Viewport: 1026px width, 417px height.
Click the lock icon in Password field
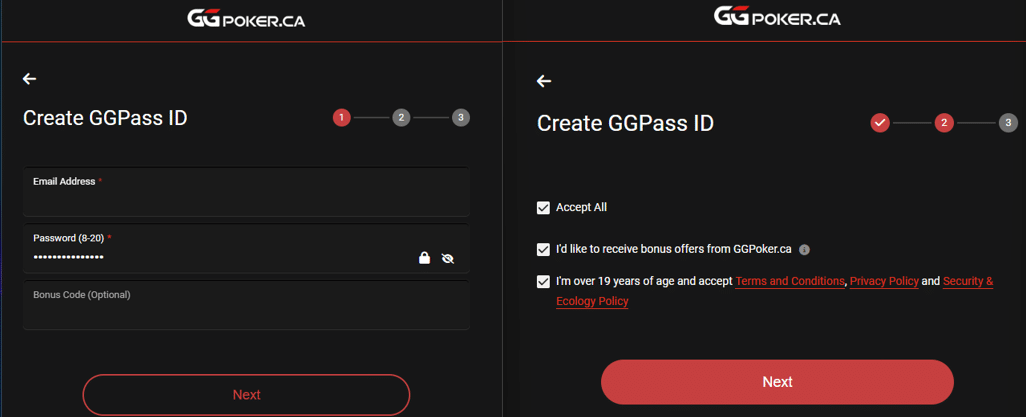click(425, 258)
